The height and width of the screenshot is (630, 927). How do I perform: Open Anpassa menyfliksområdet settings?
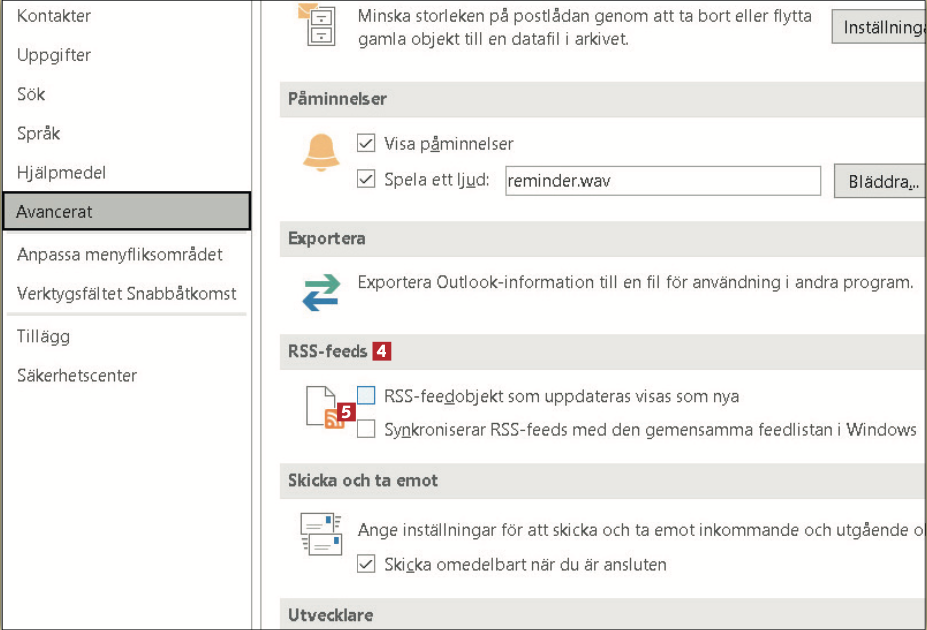pyautogui.click(x=120, y=254)
